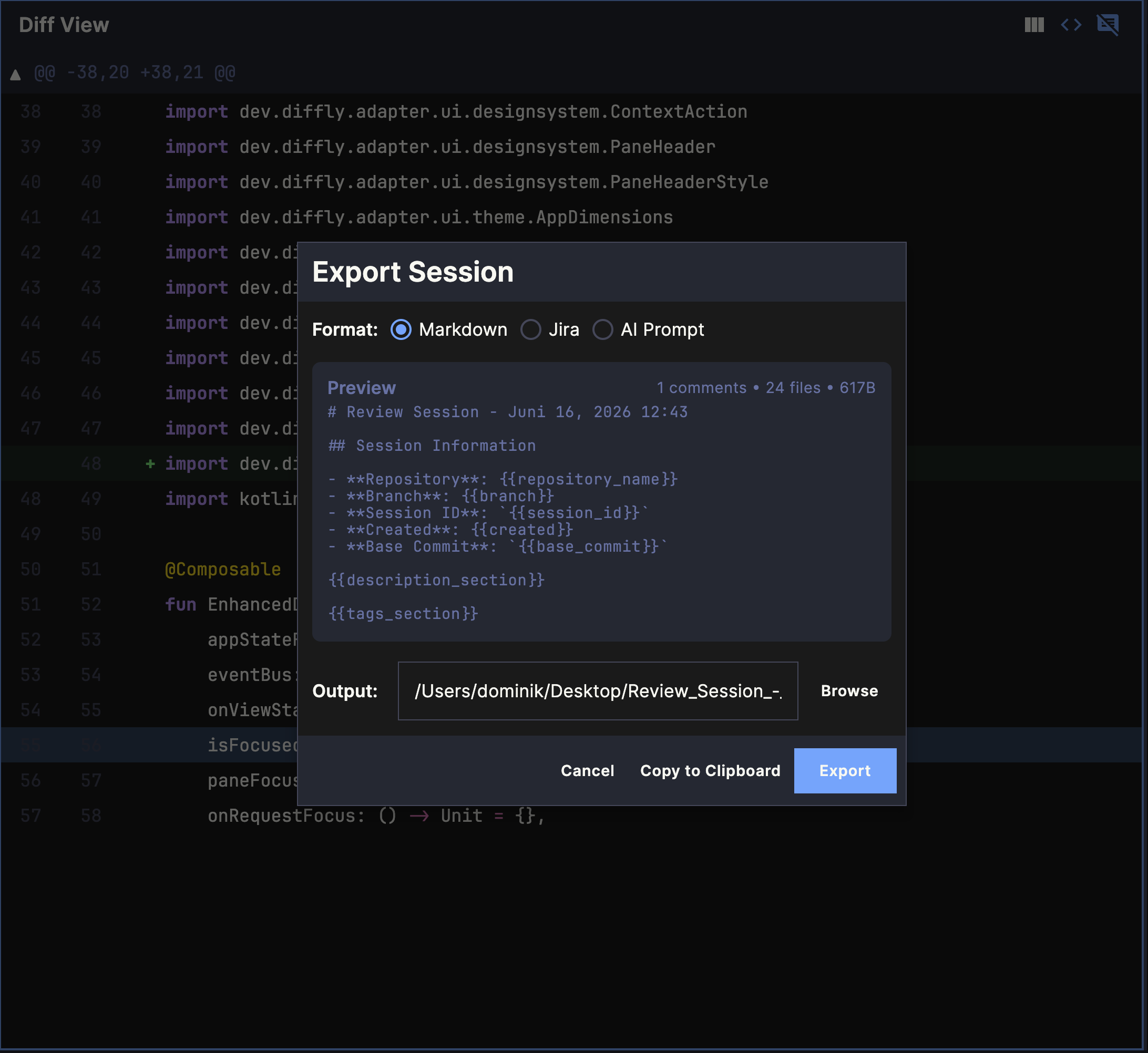This screenshot has width=1148, height=1053.
Task: Collapse the @@ -38,20 +38,21 @@ hunk
Action: pos(15,74)
